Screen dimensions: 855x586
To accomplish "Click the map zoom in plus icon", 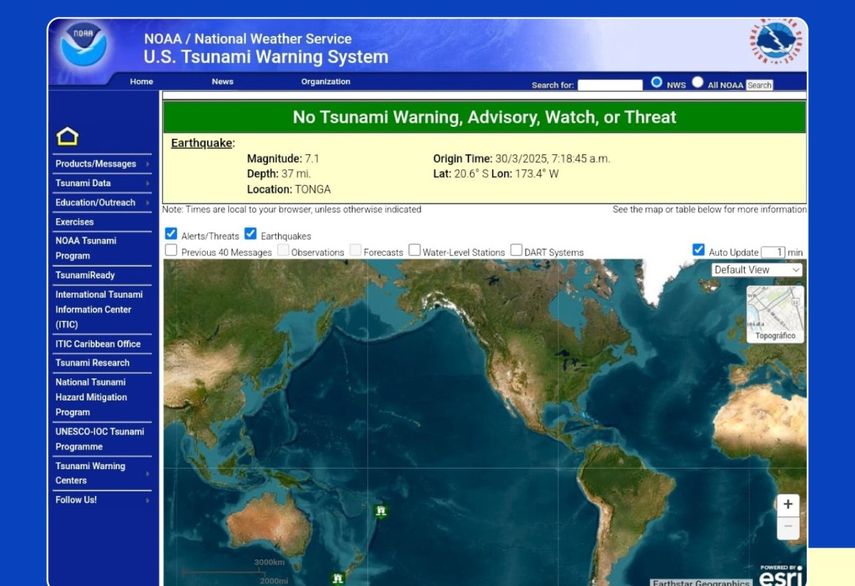I will (x=788, y=505).
